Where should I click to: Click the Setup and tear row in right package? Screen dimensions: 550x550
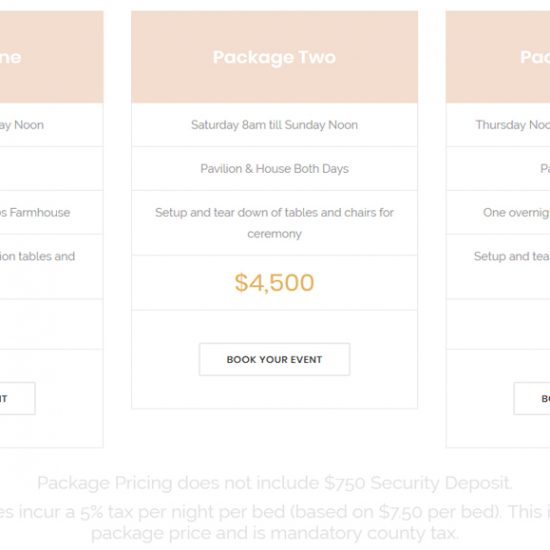click(498, 267)
